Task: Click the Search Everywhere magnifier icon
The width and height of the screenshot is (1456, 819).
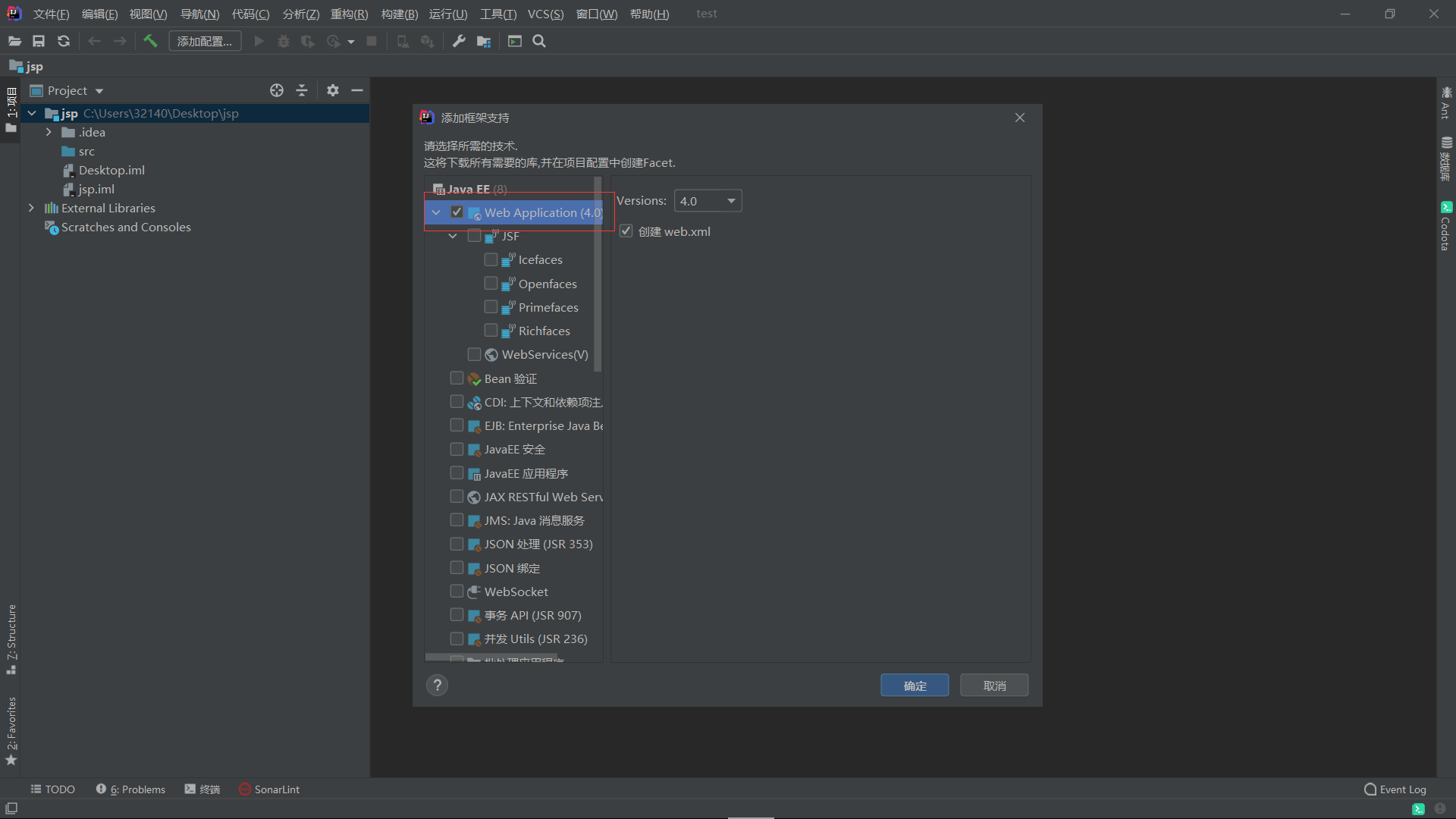Action: [539, 41]
